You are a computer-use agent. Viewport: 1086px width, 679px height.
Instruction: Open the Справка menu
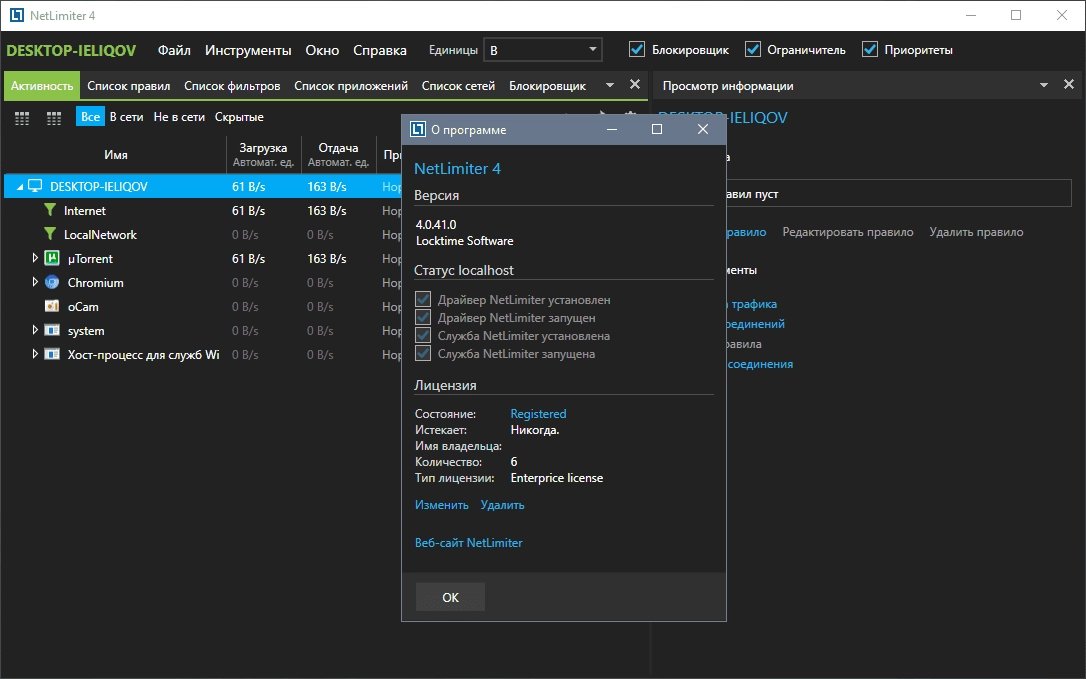pyautogui.click(x=380, y=50)
